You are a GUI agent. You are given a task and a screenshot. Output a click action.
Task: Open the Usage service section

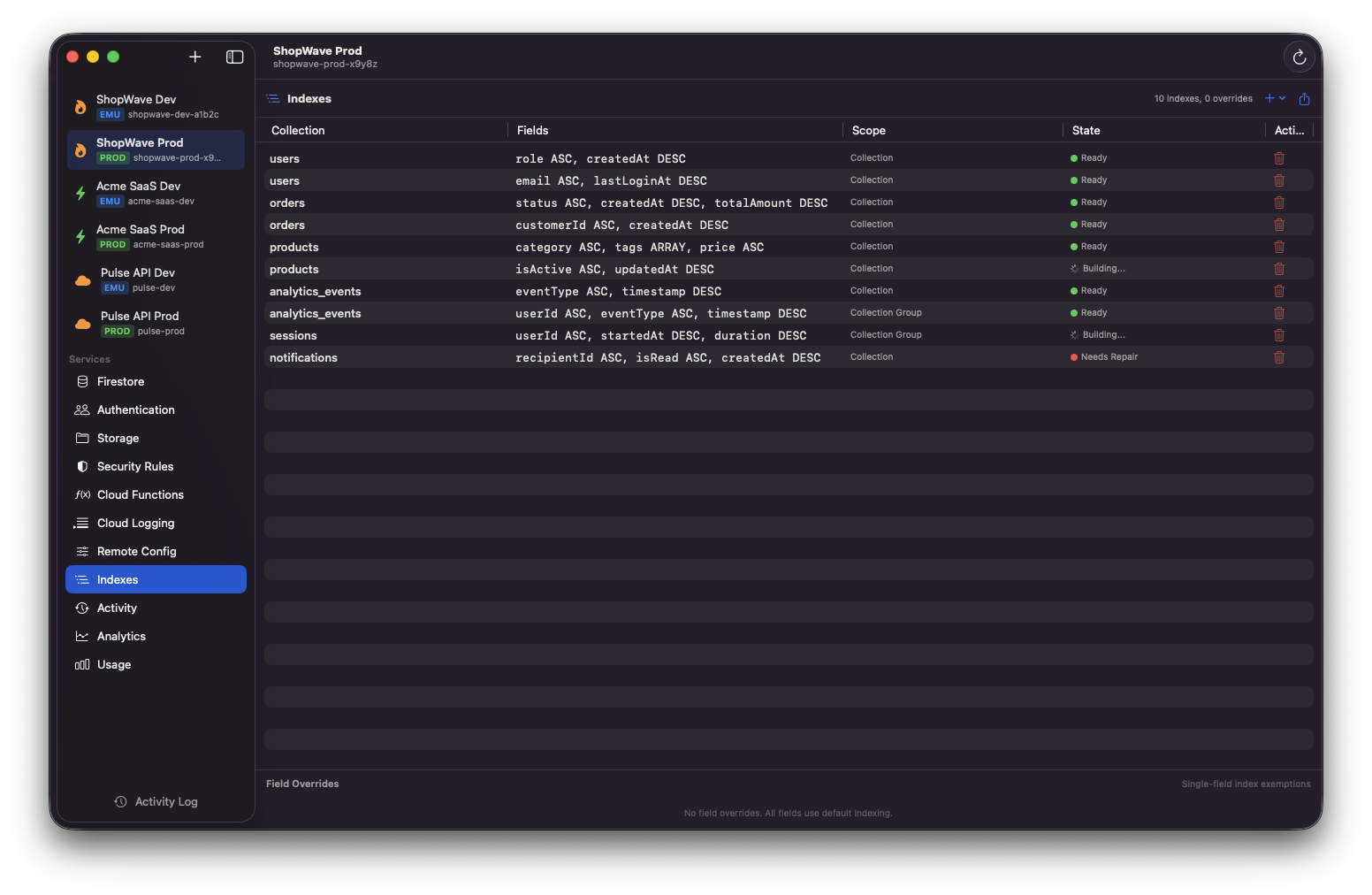tap(113, 664)
